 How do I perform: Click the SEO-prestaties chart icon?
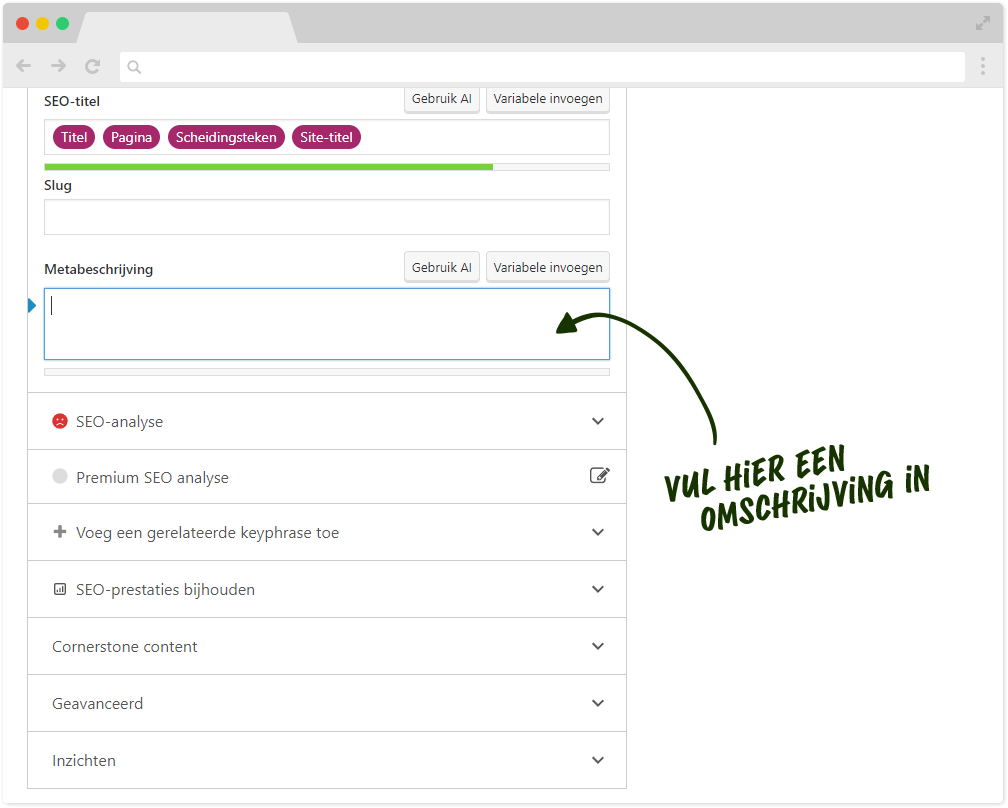[60, 589]
